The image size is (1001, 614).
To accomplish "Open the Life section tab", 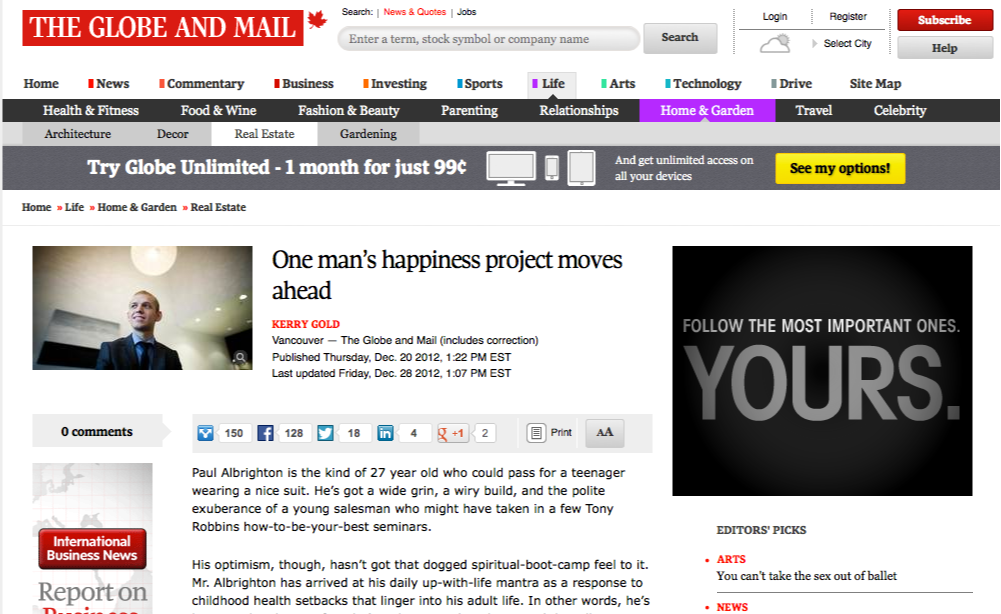I will click(x=552, y=84).
